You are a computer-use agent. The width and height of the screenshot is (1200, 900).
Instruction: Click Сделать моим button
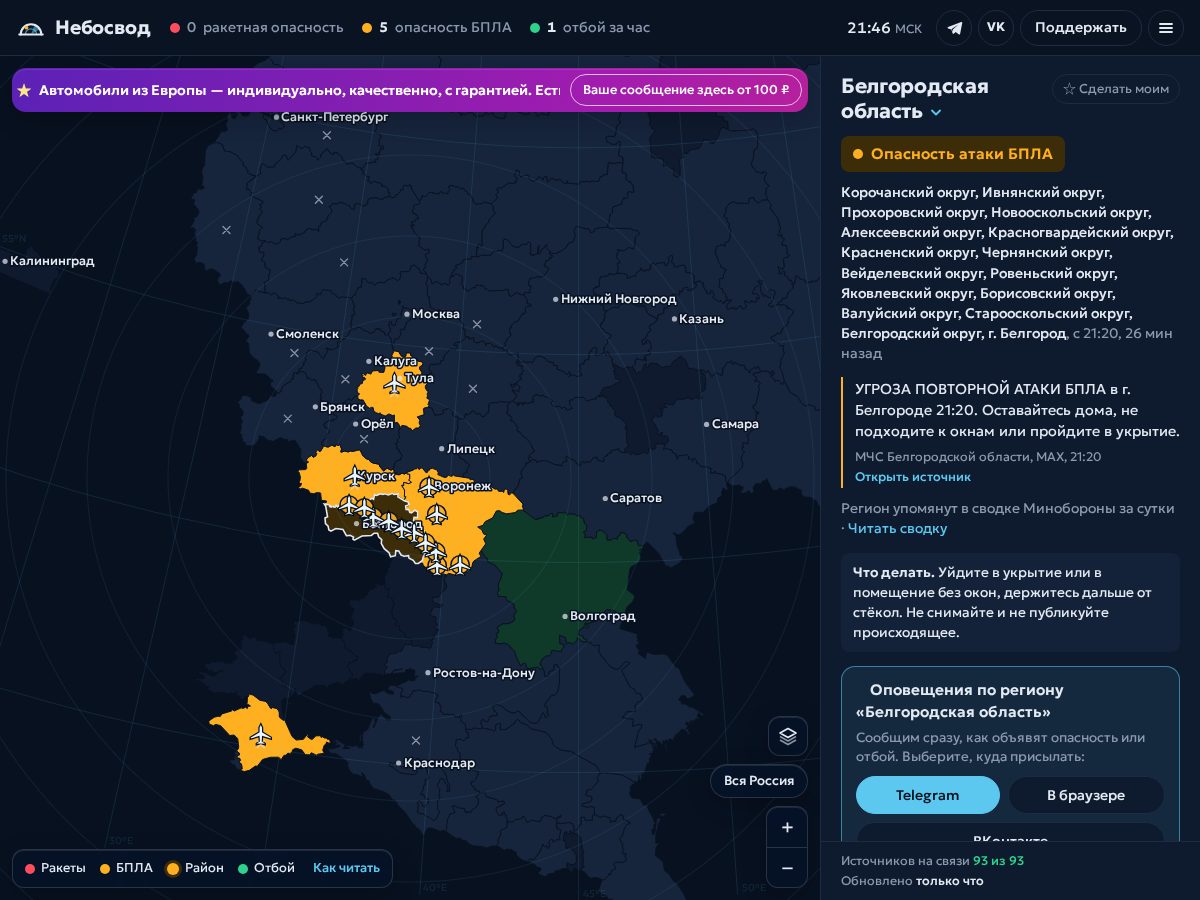pos(1116,89)
